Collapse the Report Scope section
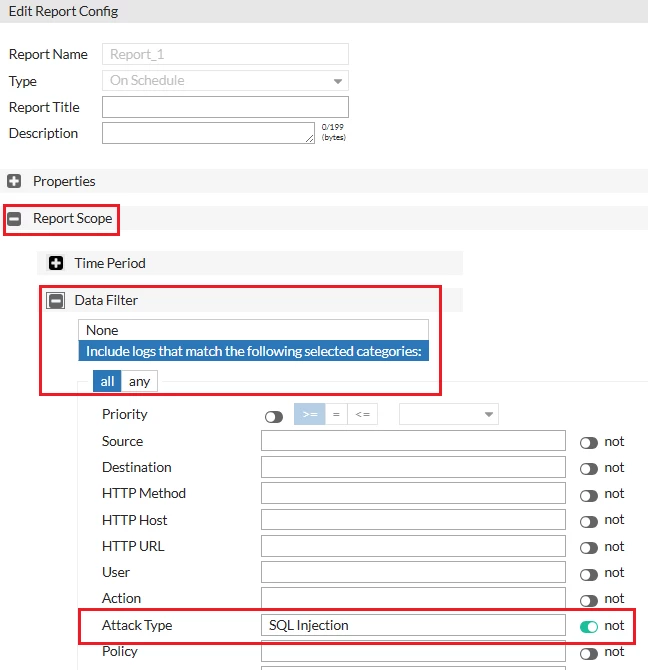 14,219
